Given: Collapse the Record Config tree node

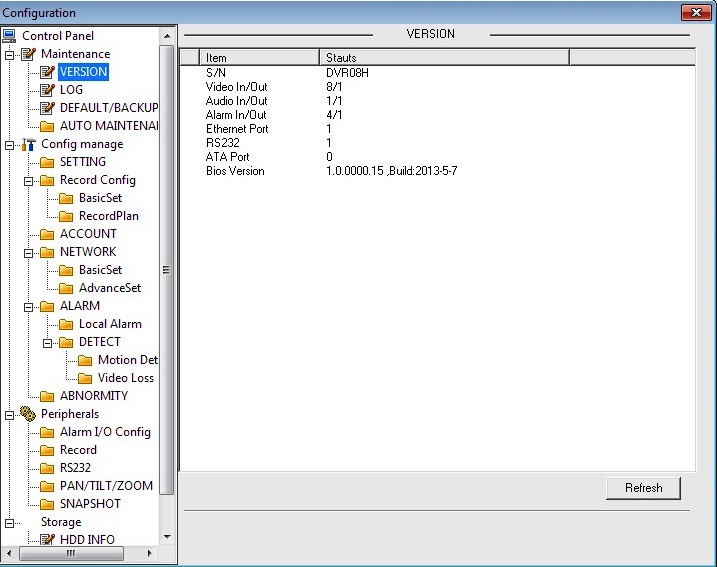Looking at the screenshot, I should (x=29, y=180).
